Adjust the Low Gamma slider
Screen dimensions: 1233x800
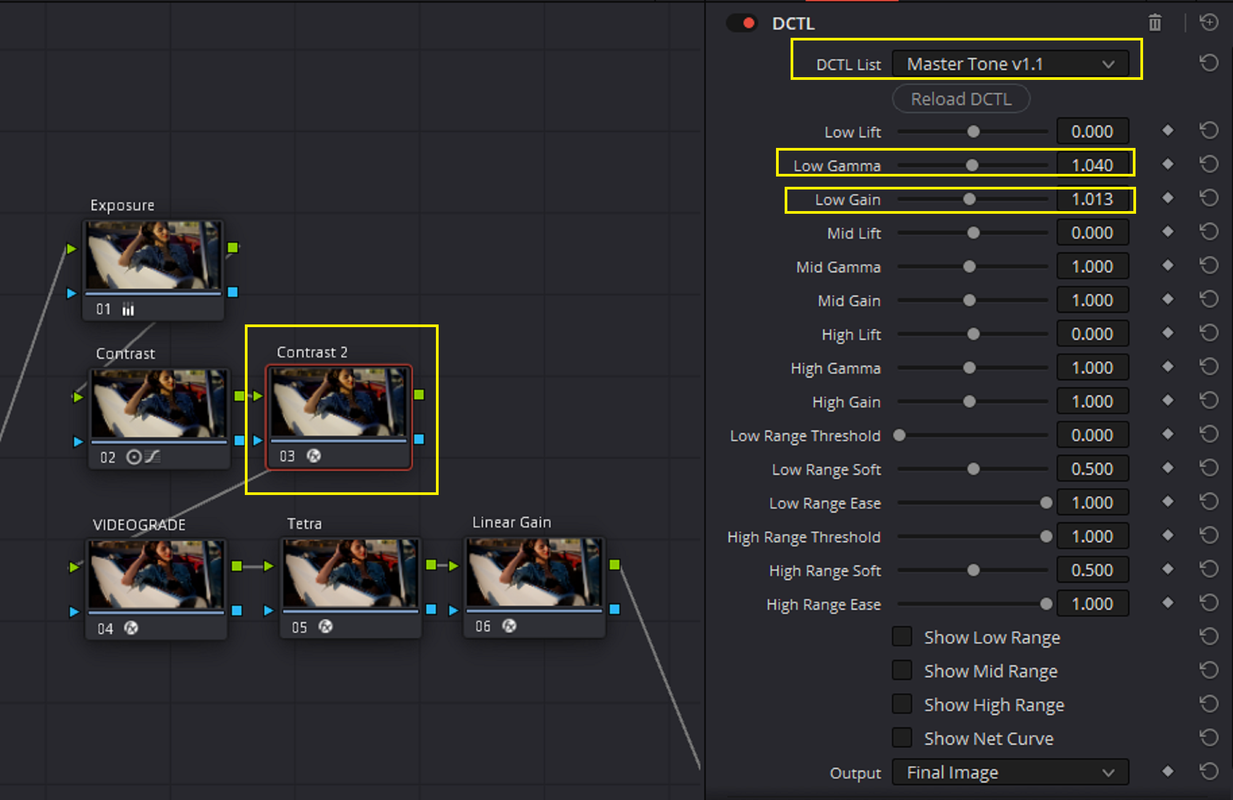pyautogui.click(x=973, y=165)
